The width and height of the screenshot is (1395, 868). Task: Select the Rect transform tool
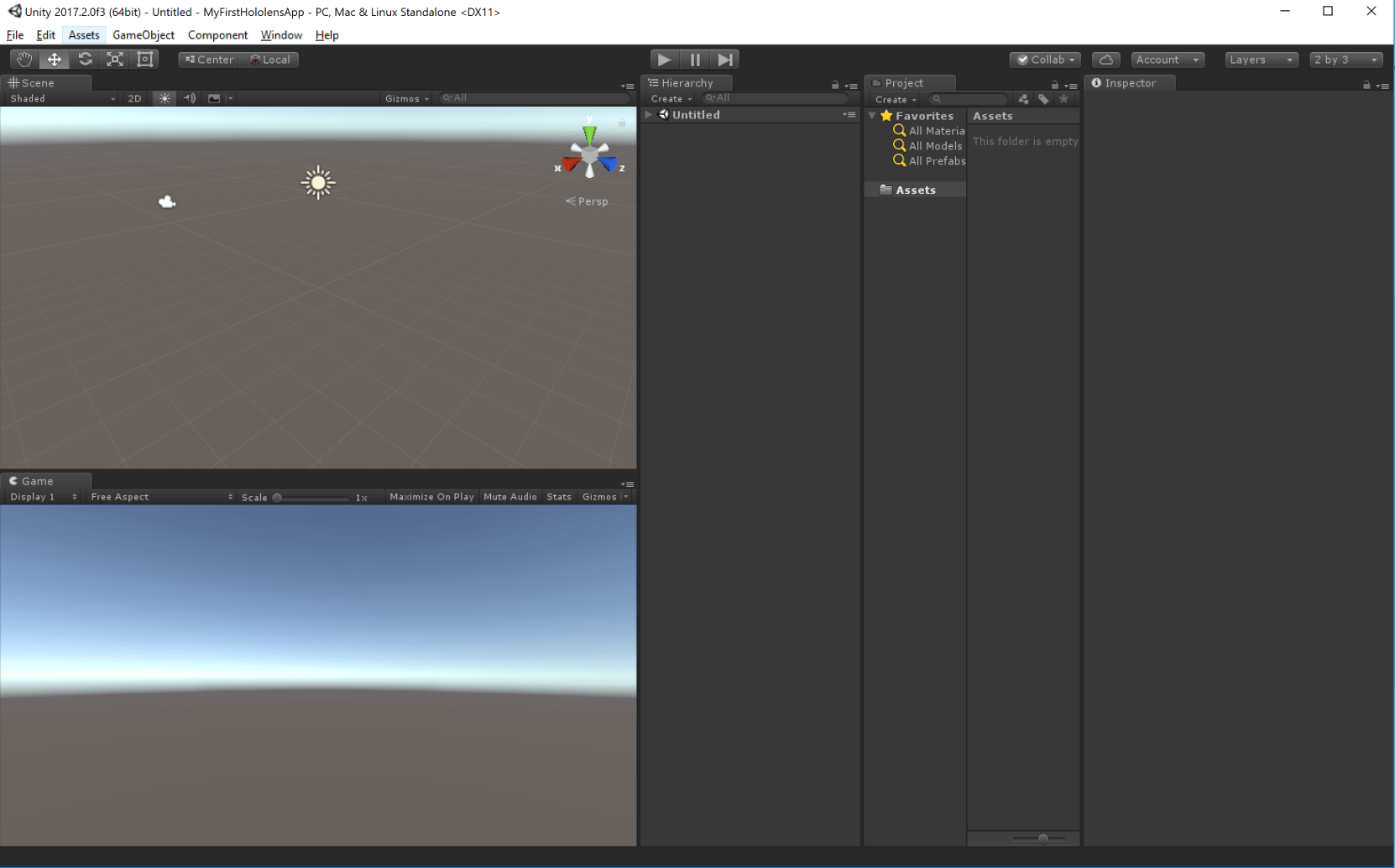coord(144,59)
